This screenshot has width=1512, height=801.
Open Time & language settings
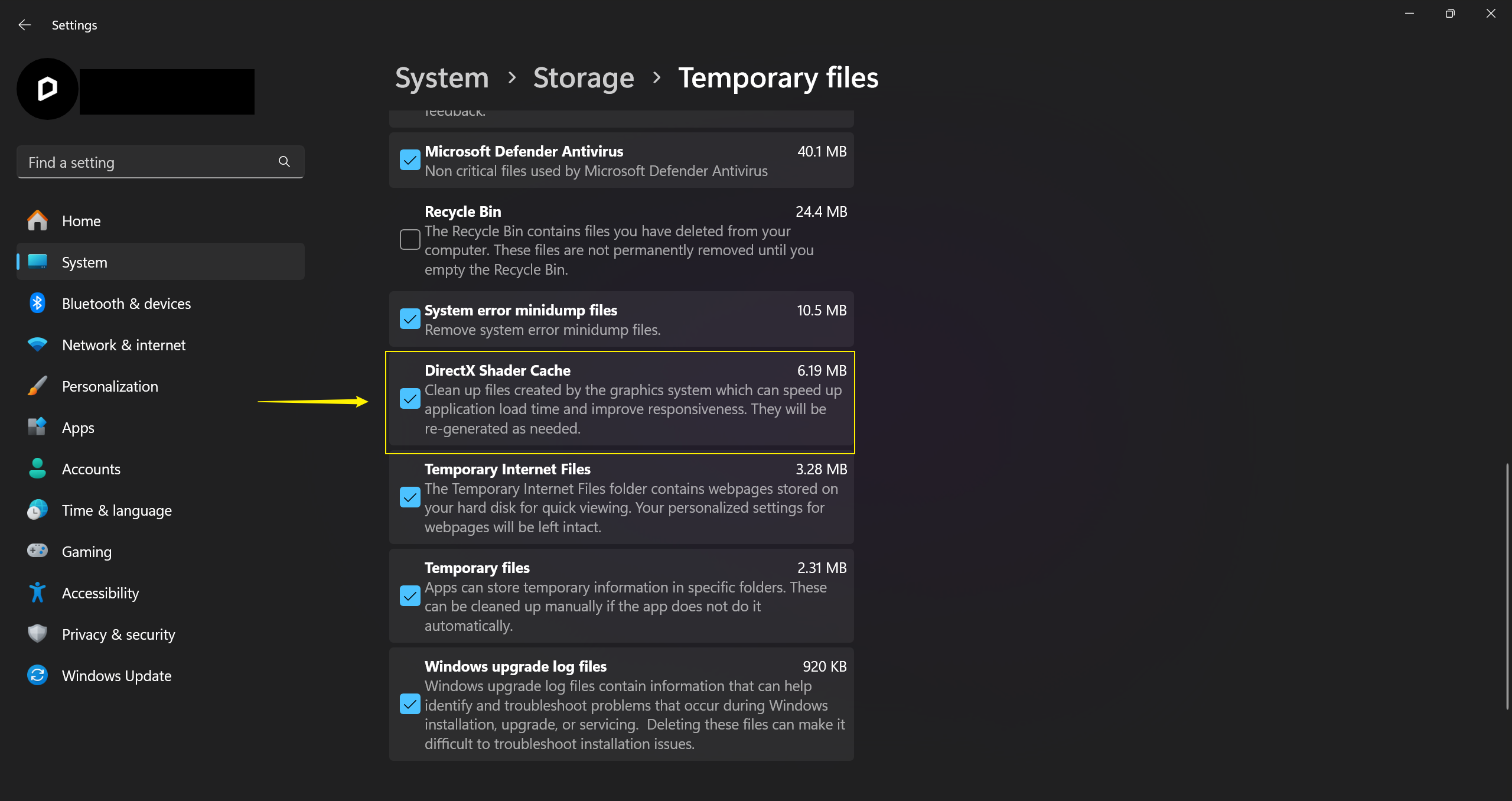click(x=161, y=510)
